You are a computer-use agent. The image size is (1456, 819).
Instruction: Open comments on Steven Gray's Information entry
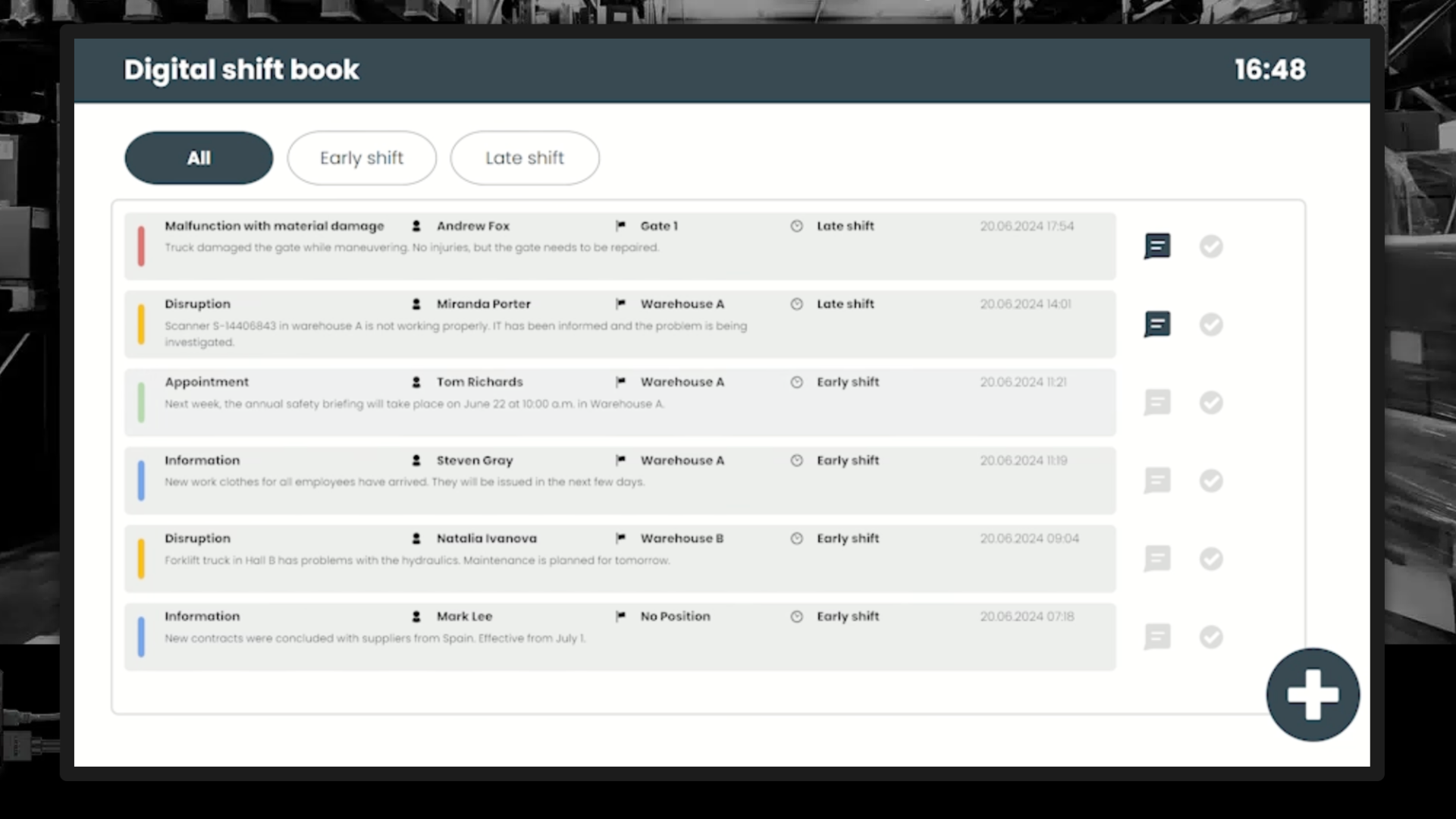pos(1157,481)
